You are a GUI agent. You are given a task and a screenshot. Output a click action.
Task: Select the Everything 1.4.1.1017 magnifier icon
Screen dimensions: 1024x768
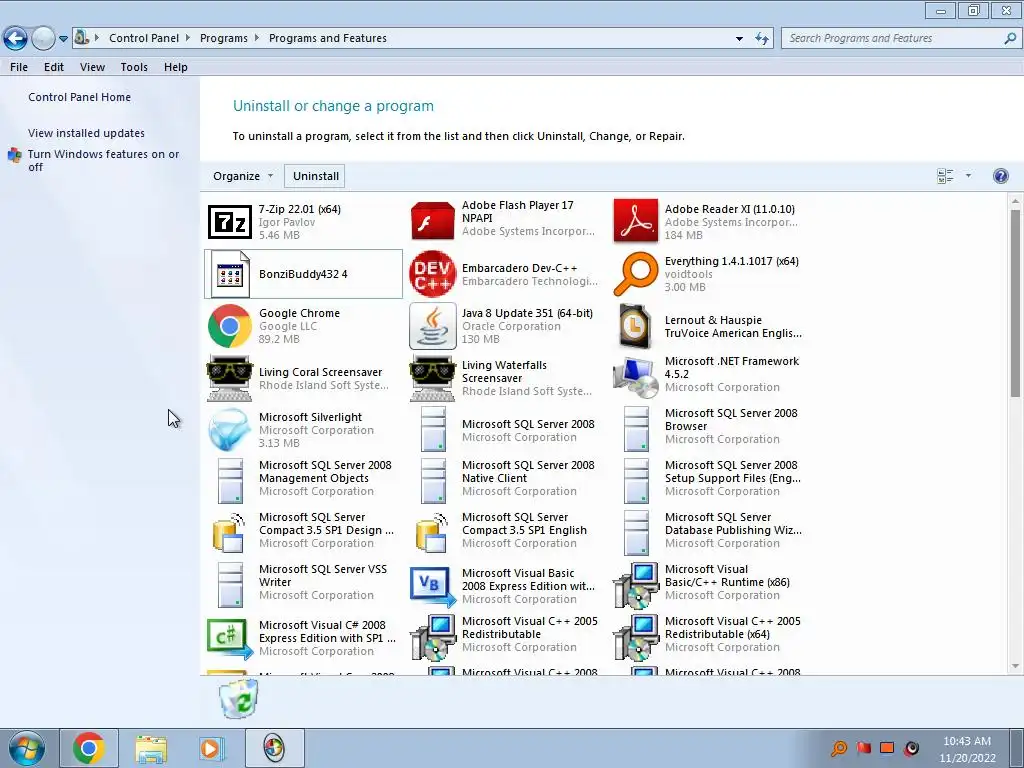(635, 274)
